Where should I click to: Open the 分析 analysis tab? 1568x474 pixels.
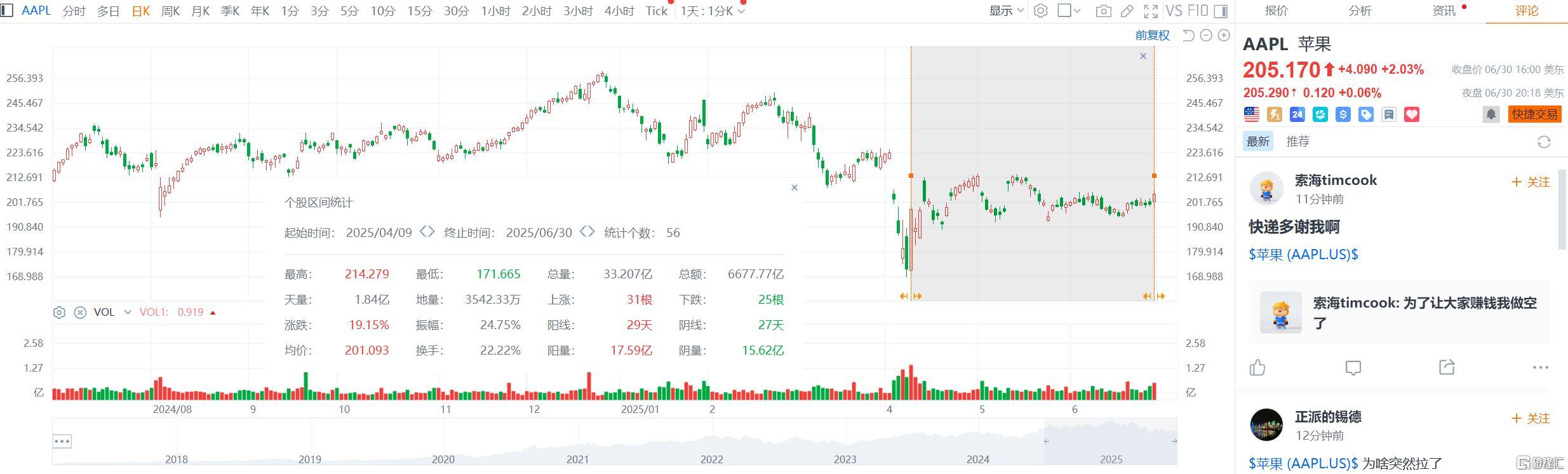(x=1360, y=11)
